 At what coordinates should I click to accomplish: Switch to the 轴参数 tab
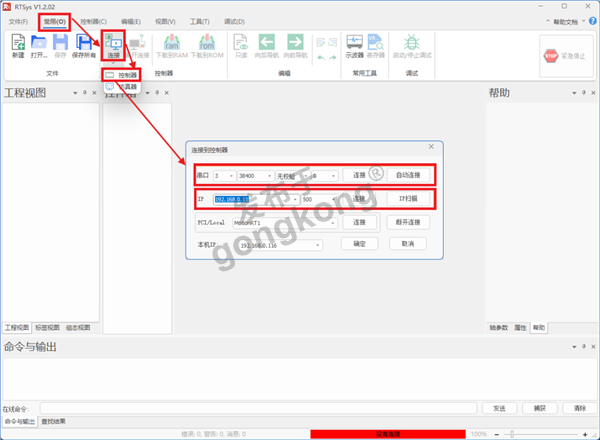tap(499, 328)
